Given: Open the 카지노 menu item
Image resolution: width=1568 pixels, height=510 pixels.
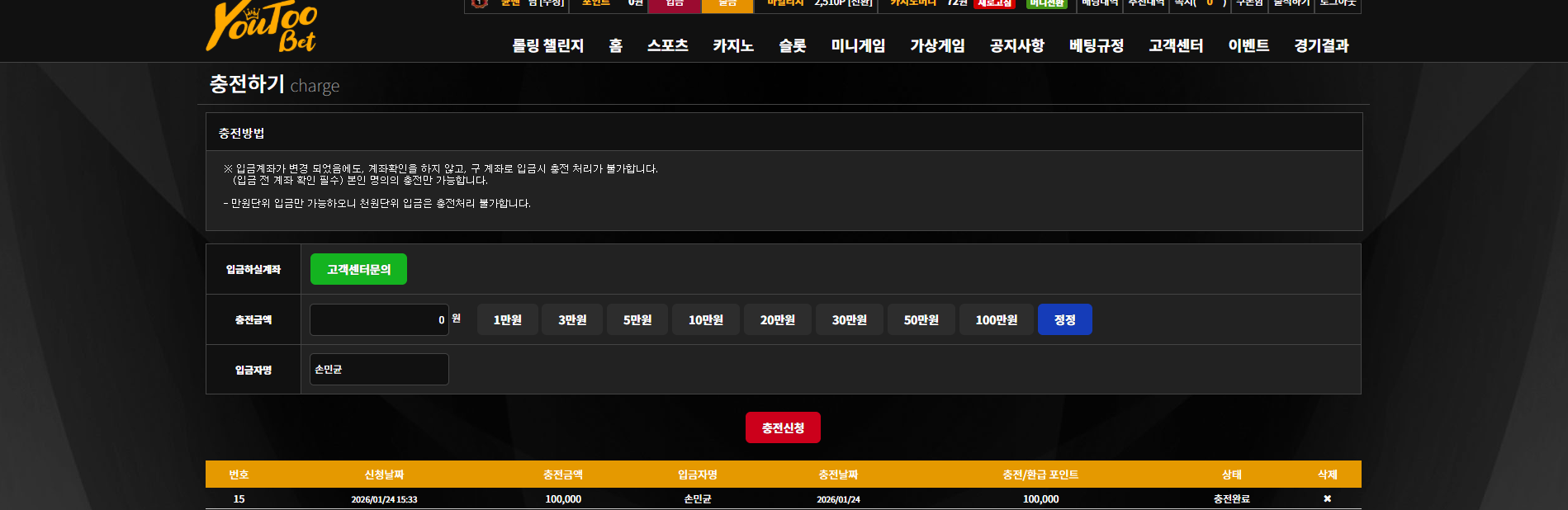Looking at the screenshot, I should point(733,45).
